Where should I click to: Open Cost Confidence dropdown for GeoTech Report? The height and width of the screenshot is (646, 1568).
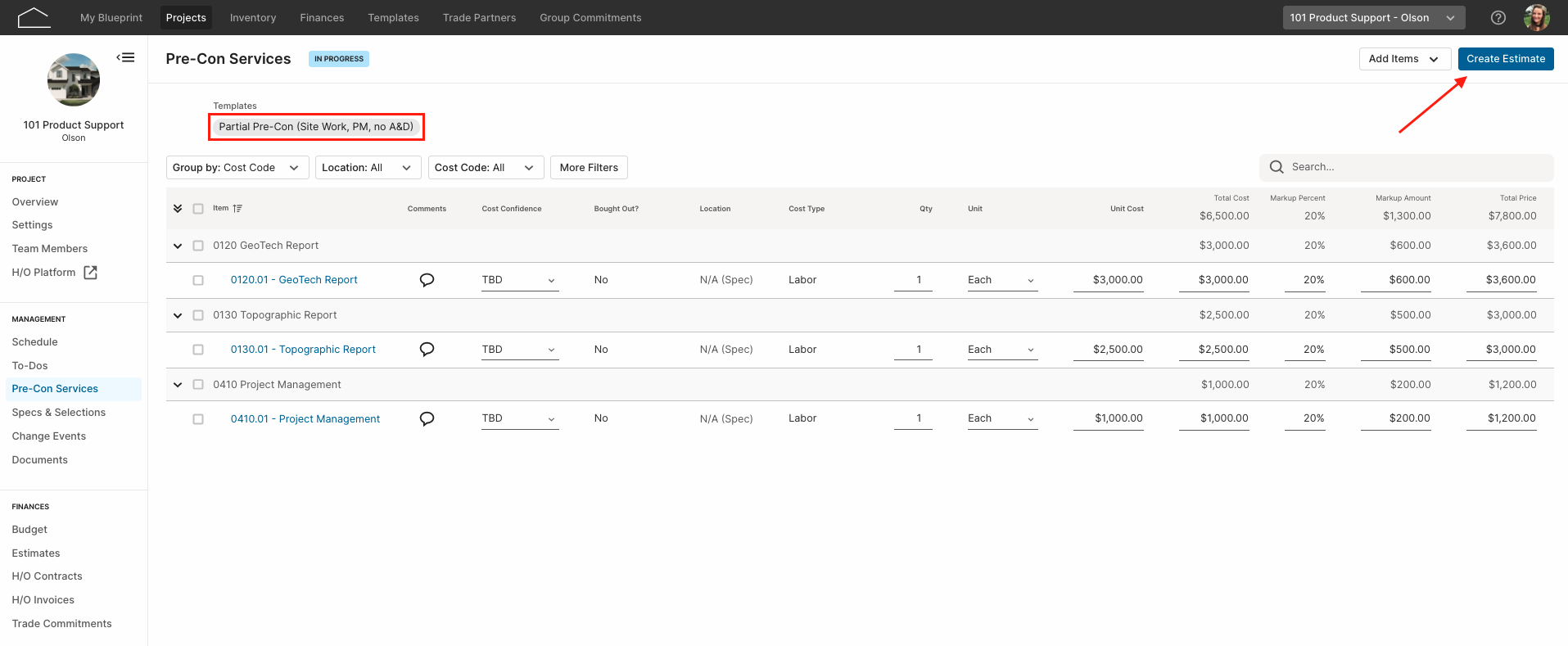tap(520, 280)
